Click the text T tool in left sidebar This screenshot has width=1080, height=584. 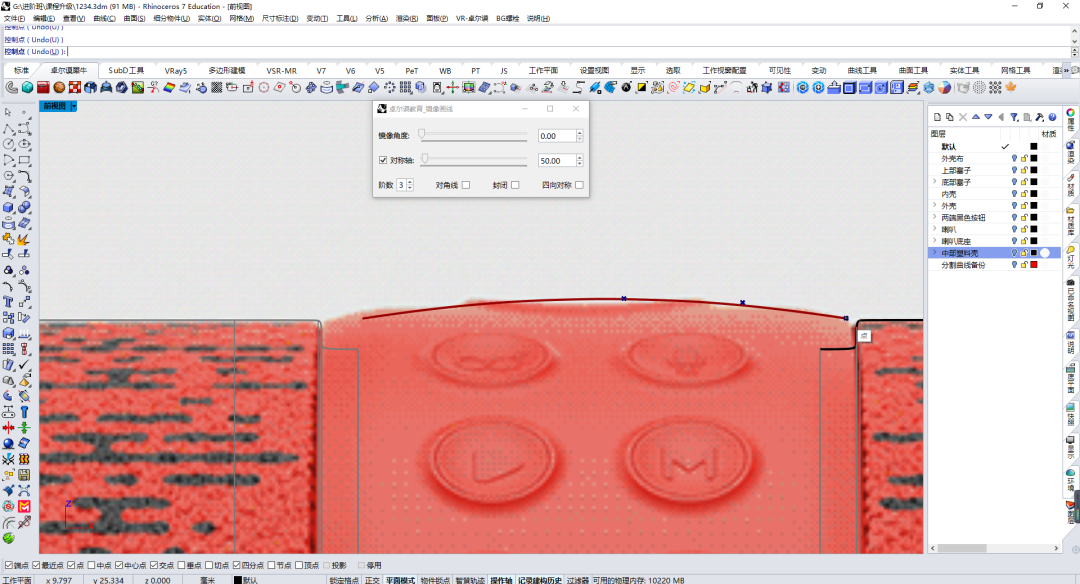[8, 302]
